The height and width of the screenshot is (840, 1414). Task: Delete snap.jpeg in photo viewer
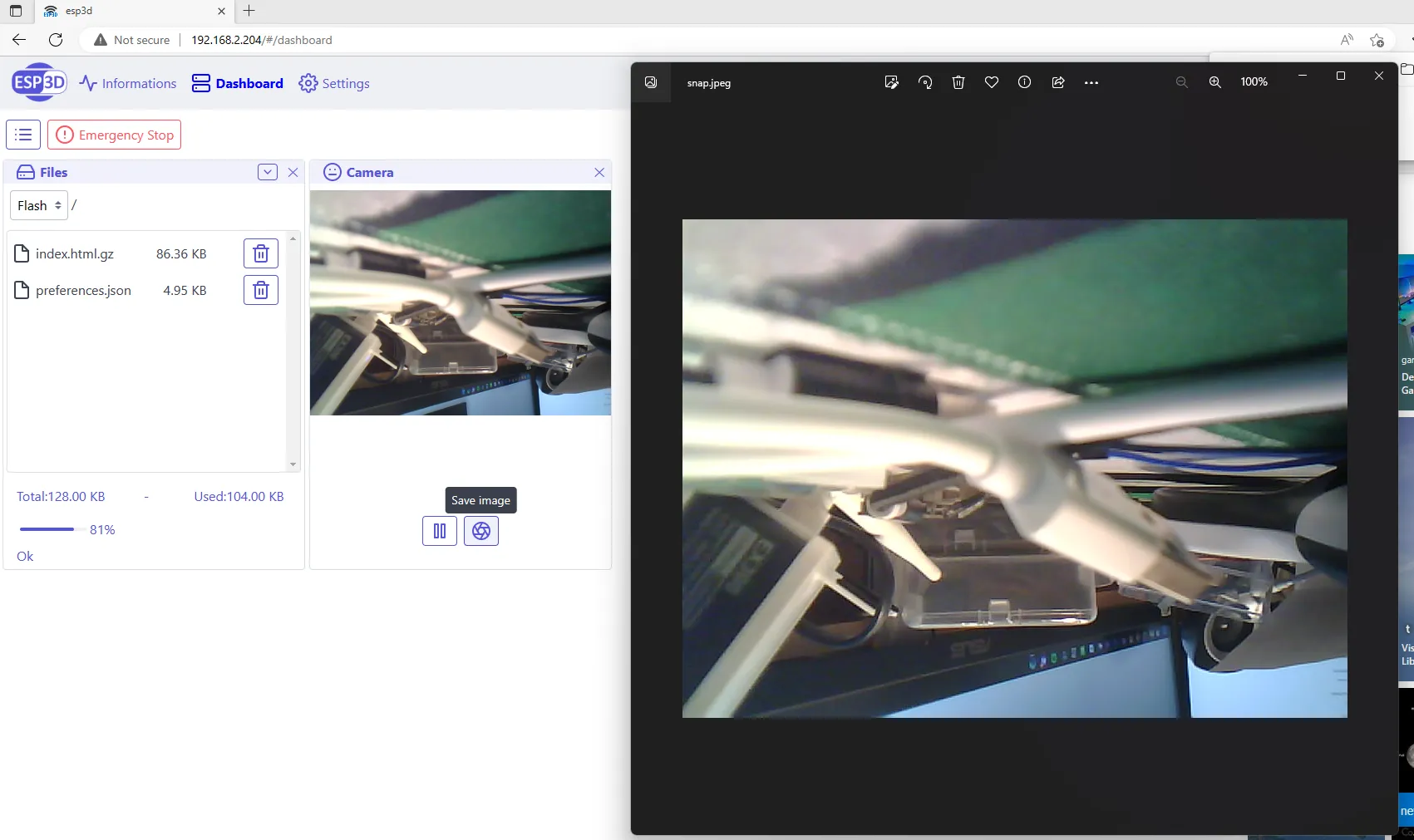point(958,82)
